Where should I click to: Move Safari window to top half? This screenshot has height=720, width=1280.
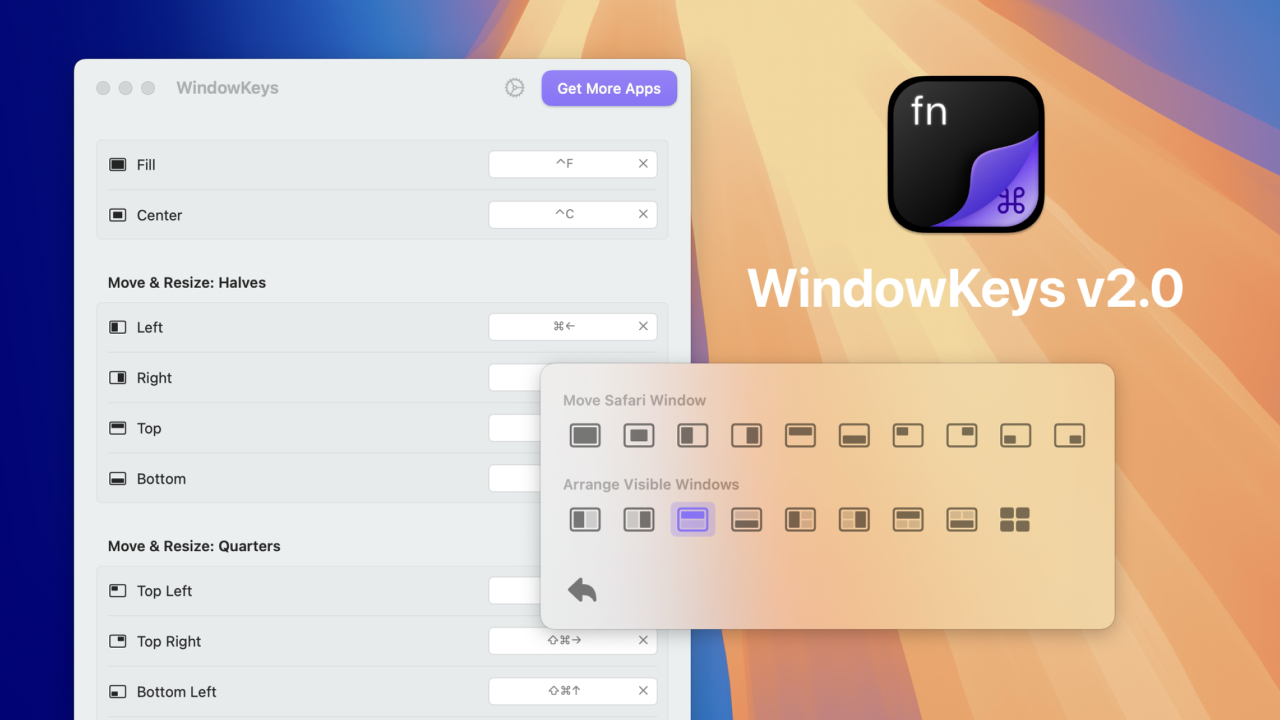coord(800,435)
